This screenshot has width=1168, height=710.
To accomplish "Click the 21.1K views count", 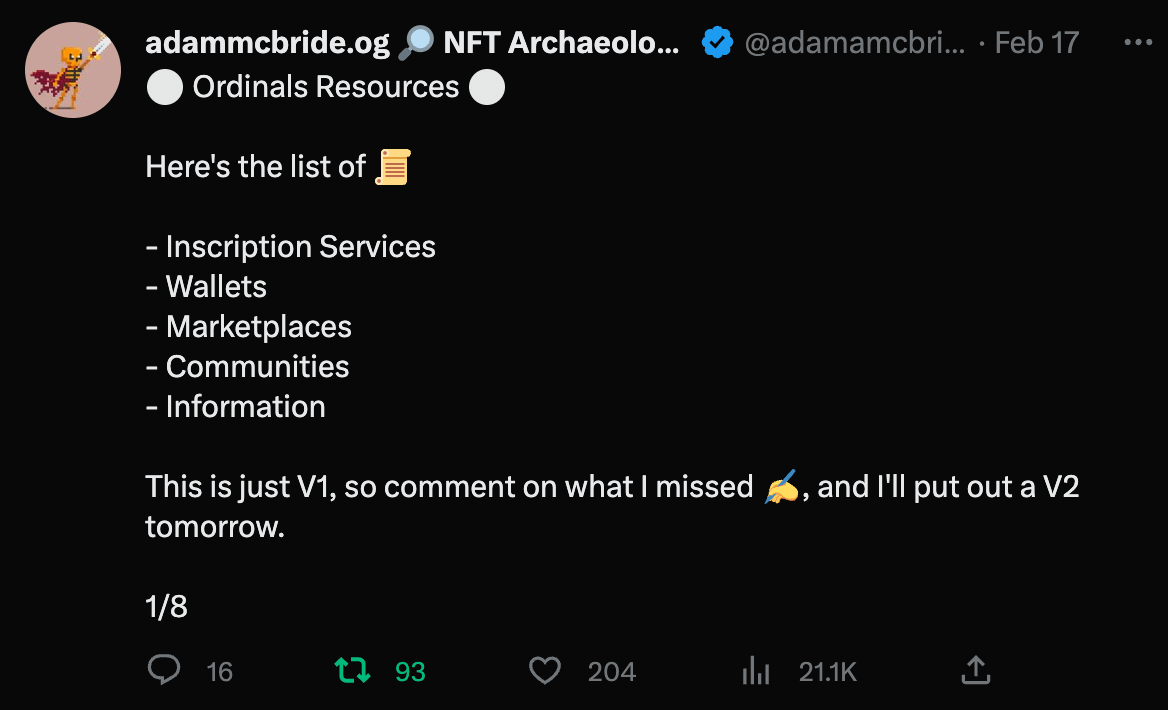I will pos(828,672).
